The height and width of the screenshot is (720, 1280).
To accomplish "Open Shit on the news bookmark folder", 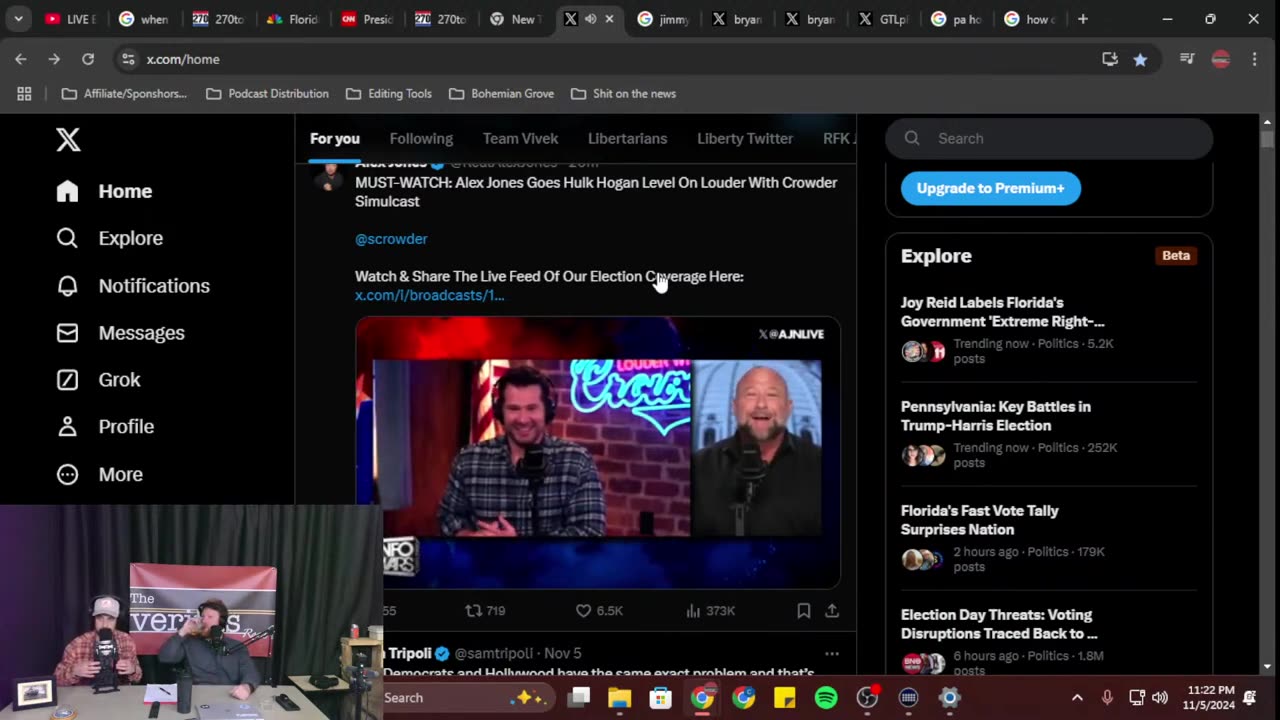I will pos(623,93).
